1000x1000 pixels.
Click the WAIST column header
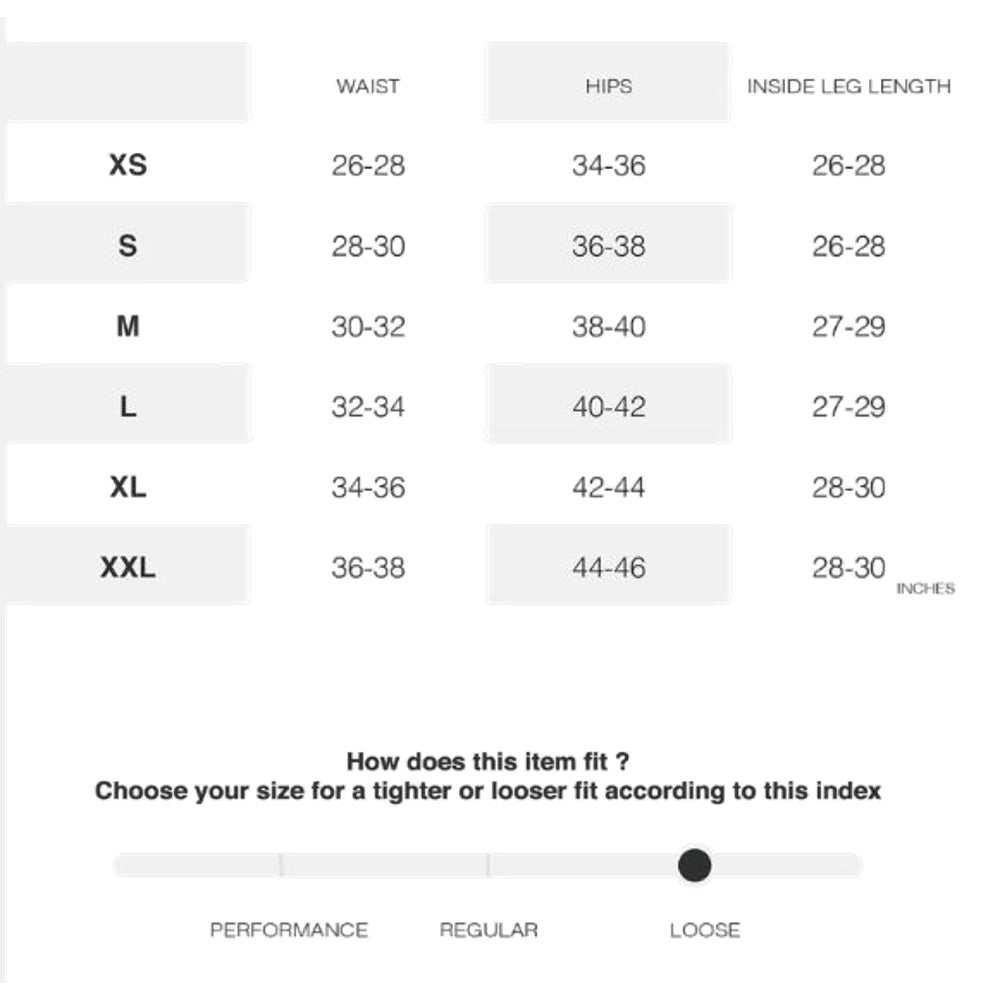point(368,86)
